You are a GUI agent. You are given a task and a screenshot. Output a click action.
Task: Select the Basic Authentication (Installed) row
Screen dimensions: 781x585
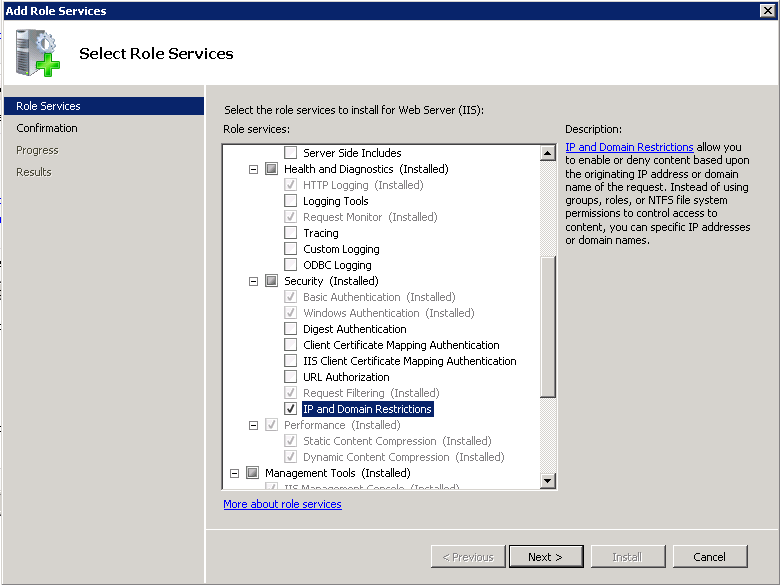(379, 297)
